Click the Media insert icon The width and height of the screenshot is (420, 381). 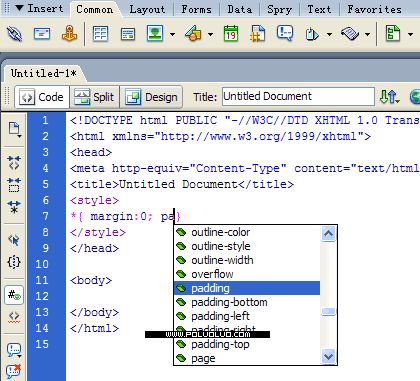[193, 34]
